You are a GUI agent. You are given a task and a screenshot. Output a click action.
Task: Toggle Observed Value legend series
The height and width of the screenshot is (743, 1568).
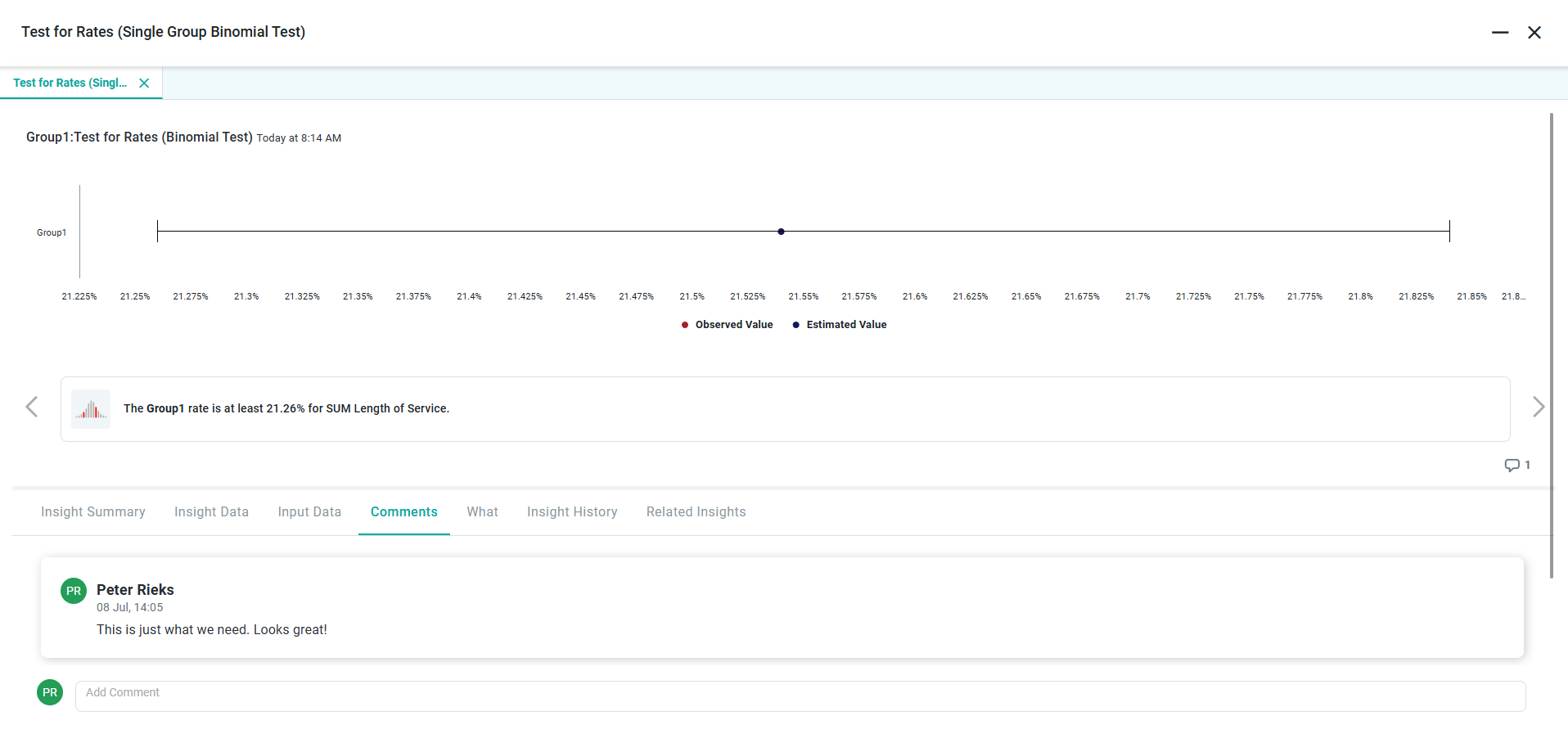click(x=727, y=325)
